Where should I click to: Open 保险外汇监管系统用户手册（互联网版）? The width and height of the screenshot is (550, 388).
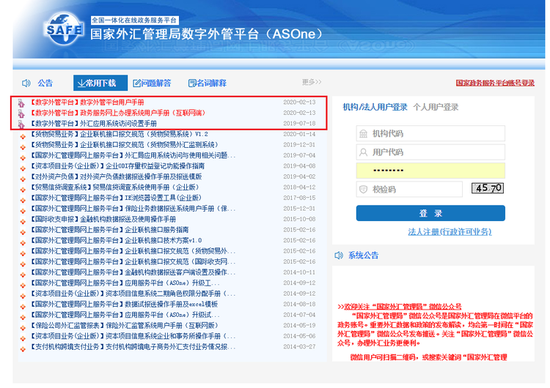tap(125, 325)
